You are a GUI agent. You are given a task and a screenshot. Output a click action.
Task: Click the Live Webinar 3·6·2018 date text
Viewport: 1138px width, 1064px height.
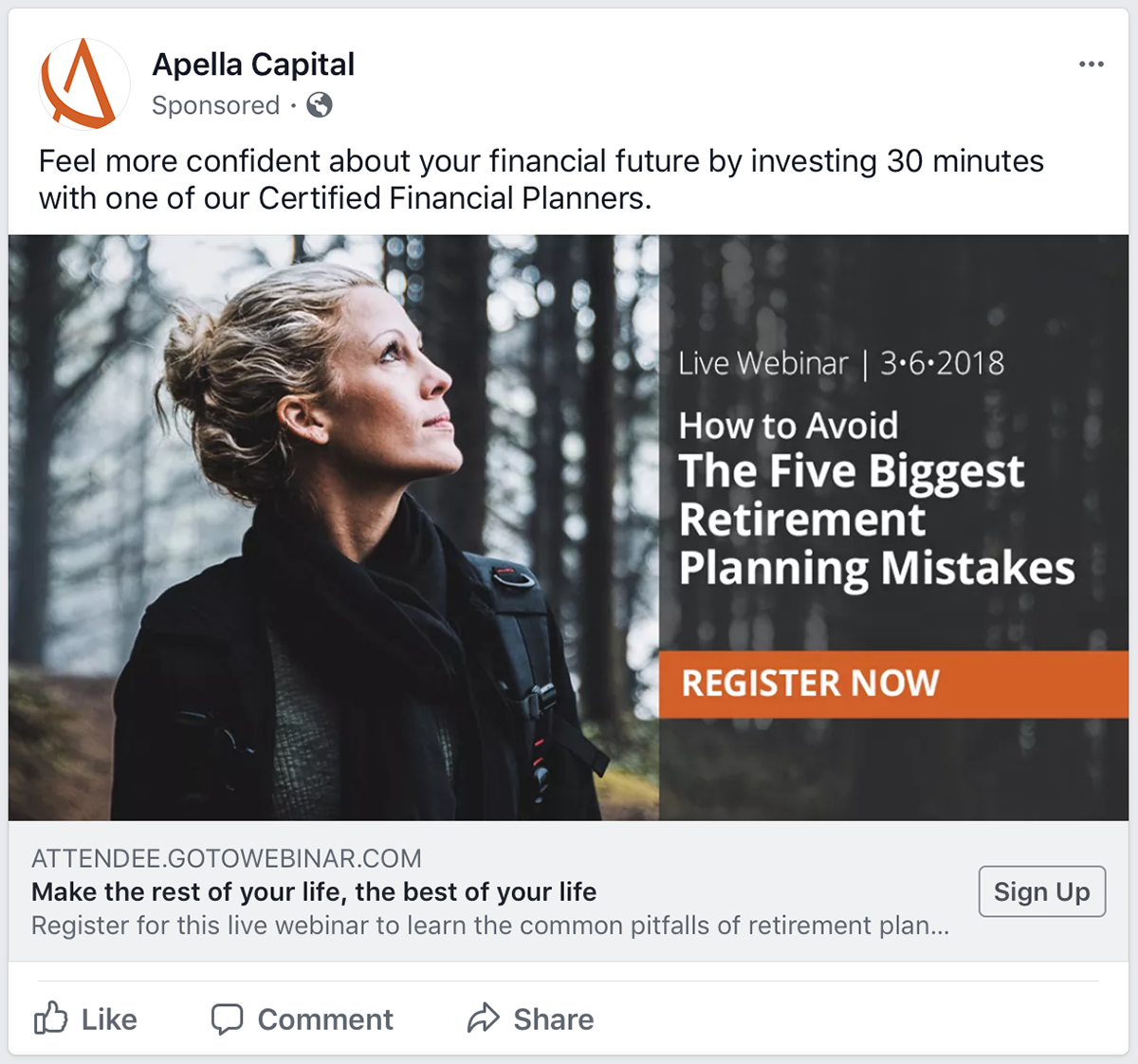click(x=841, y=363)
